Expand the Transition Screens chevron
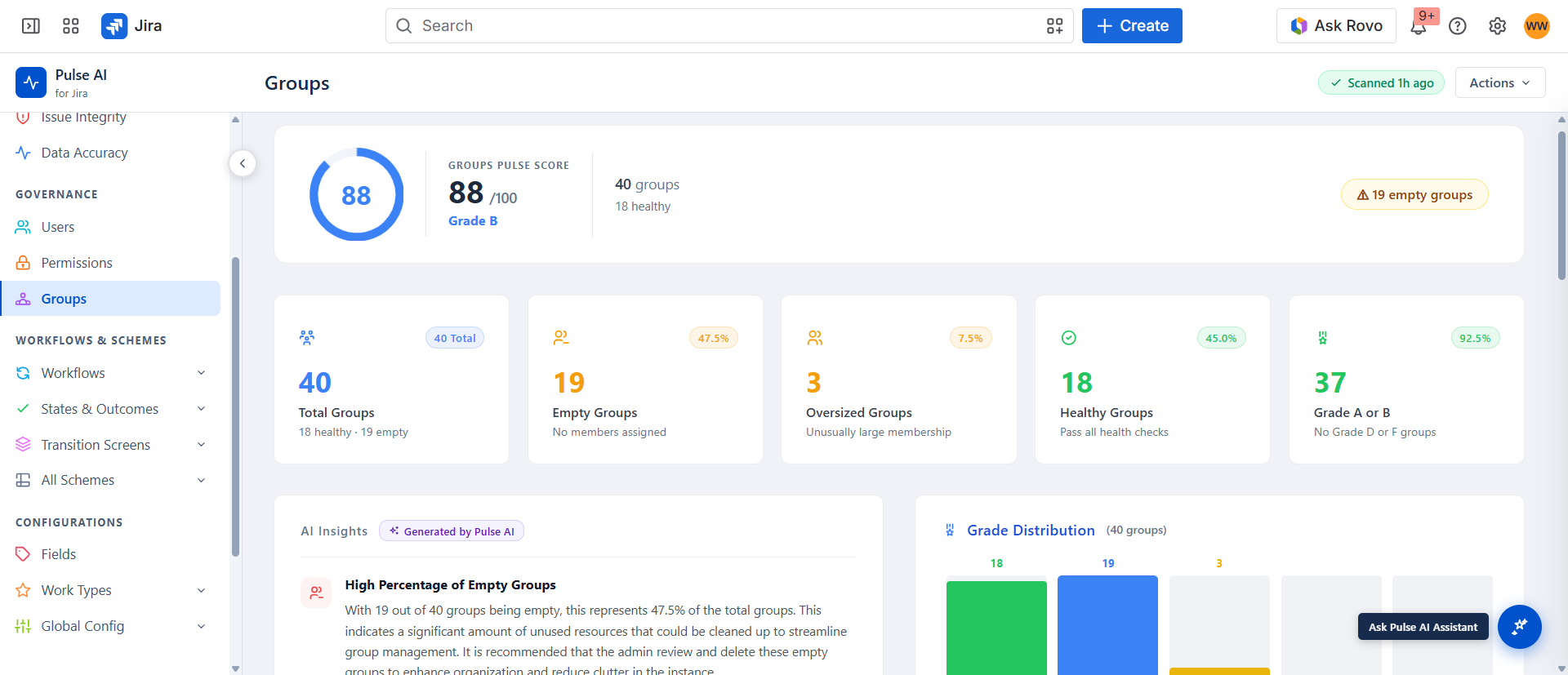The image size is (1568, 675). (x=201, y=445)
